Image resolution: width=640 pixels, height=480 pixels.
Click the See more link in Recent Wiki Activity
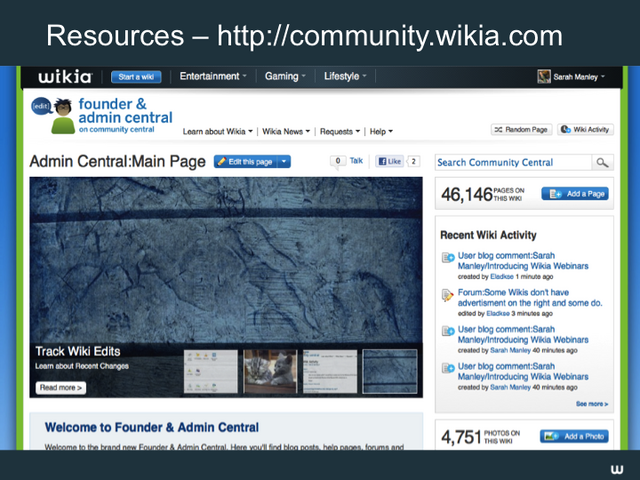click(592, 404)
